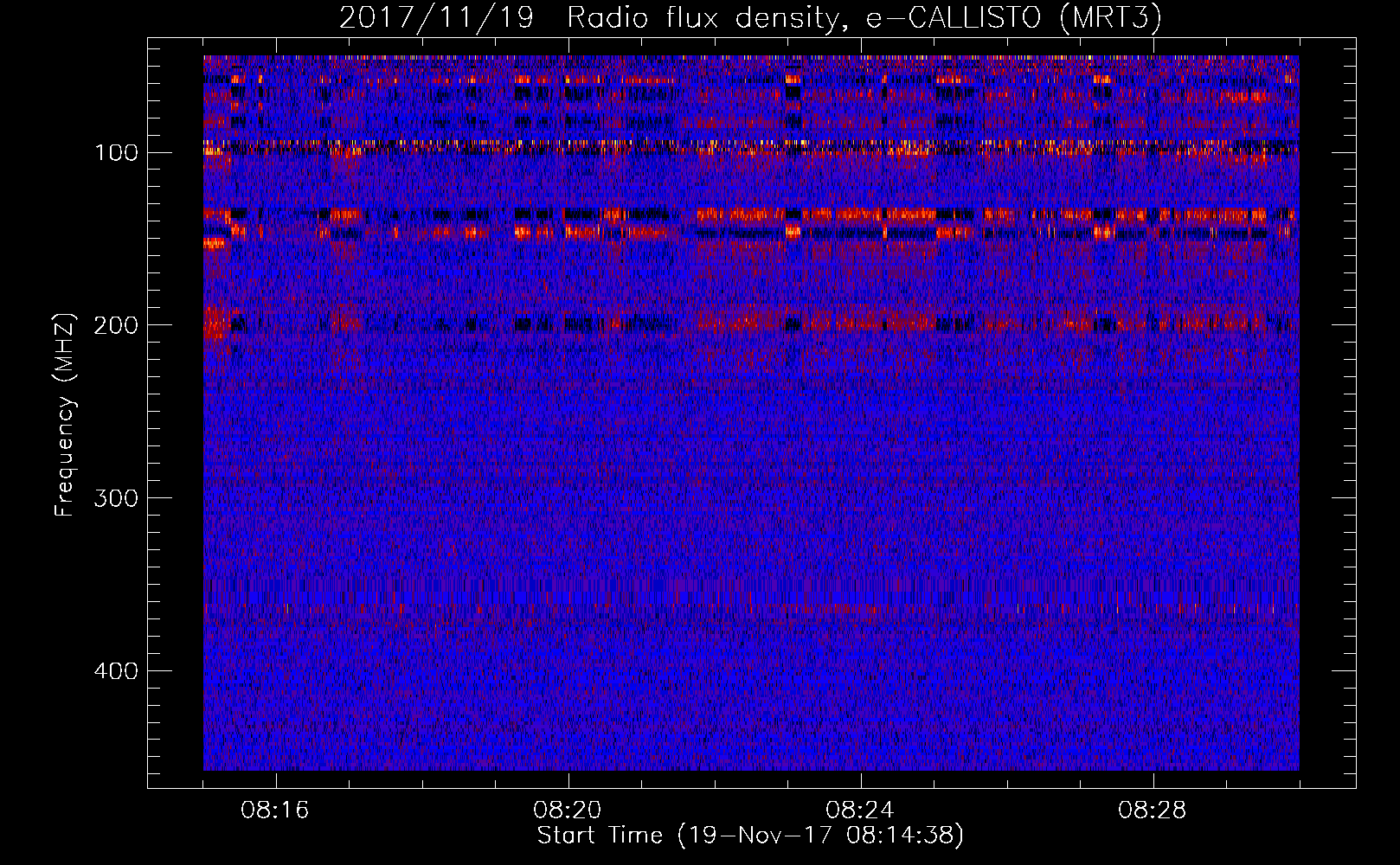Click the 'Start Time (19-Nov-17 08:14:38)' label
This screenshot has width=1400, height=865.
tap(750, 836)
